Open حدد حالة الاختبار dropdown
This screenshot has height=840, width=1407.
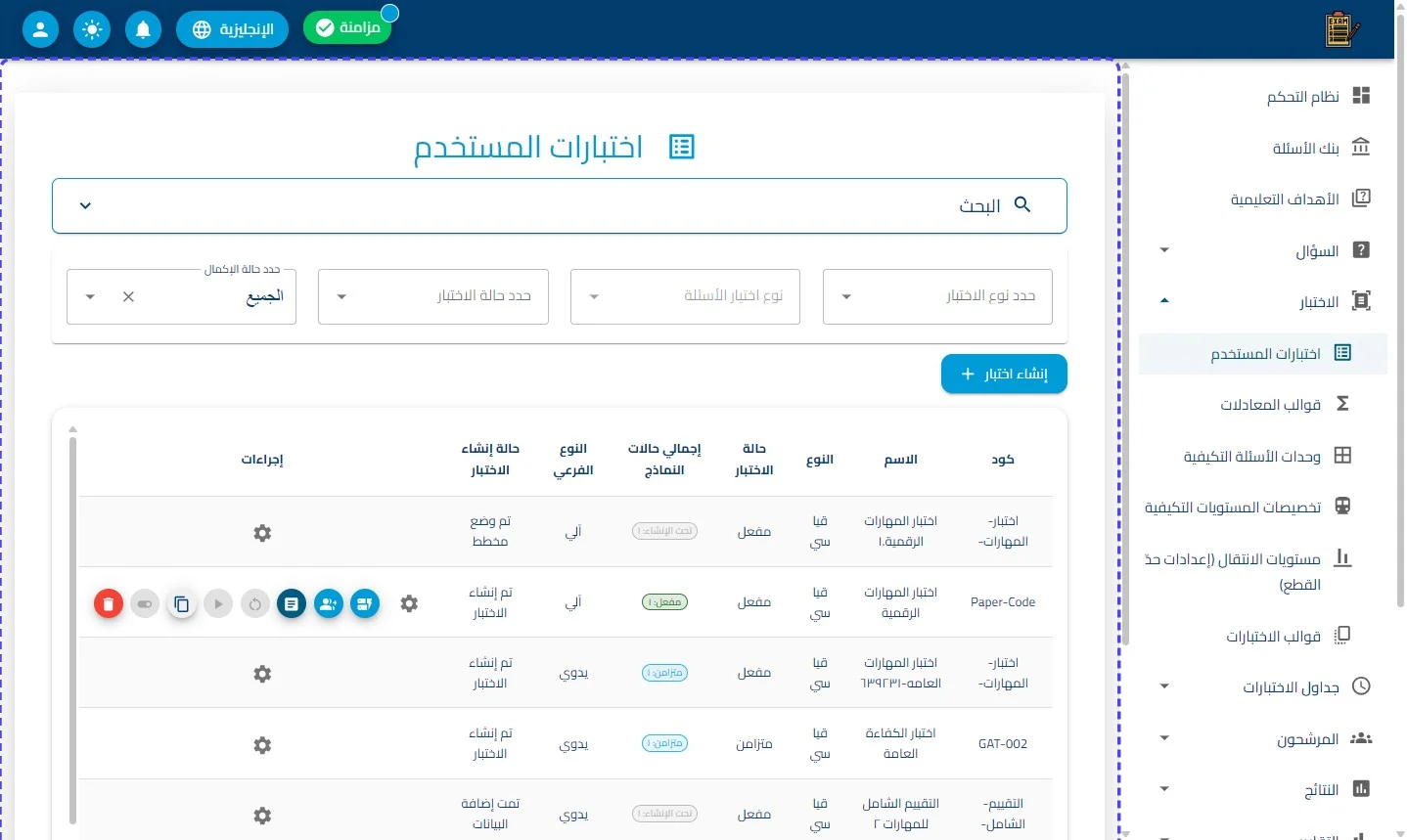[433, 296]
